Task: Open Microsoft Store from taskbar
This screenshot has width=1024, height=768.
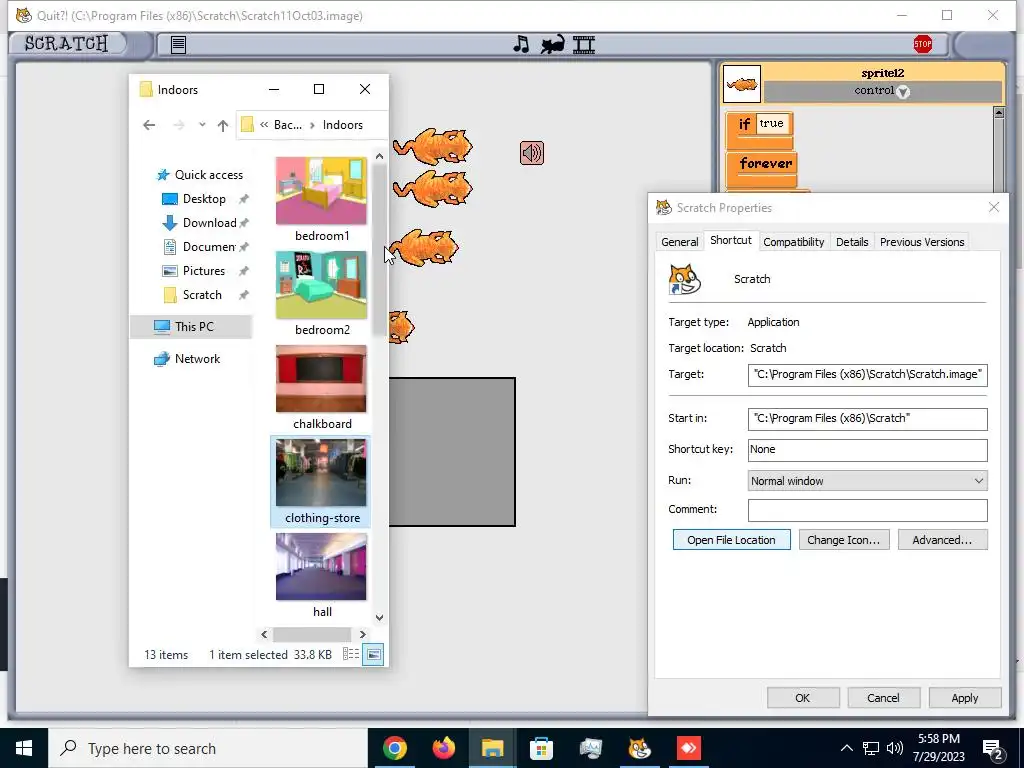Action: tap(541, 748)
